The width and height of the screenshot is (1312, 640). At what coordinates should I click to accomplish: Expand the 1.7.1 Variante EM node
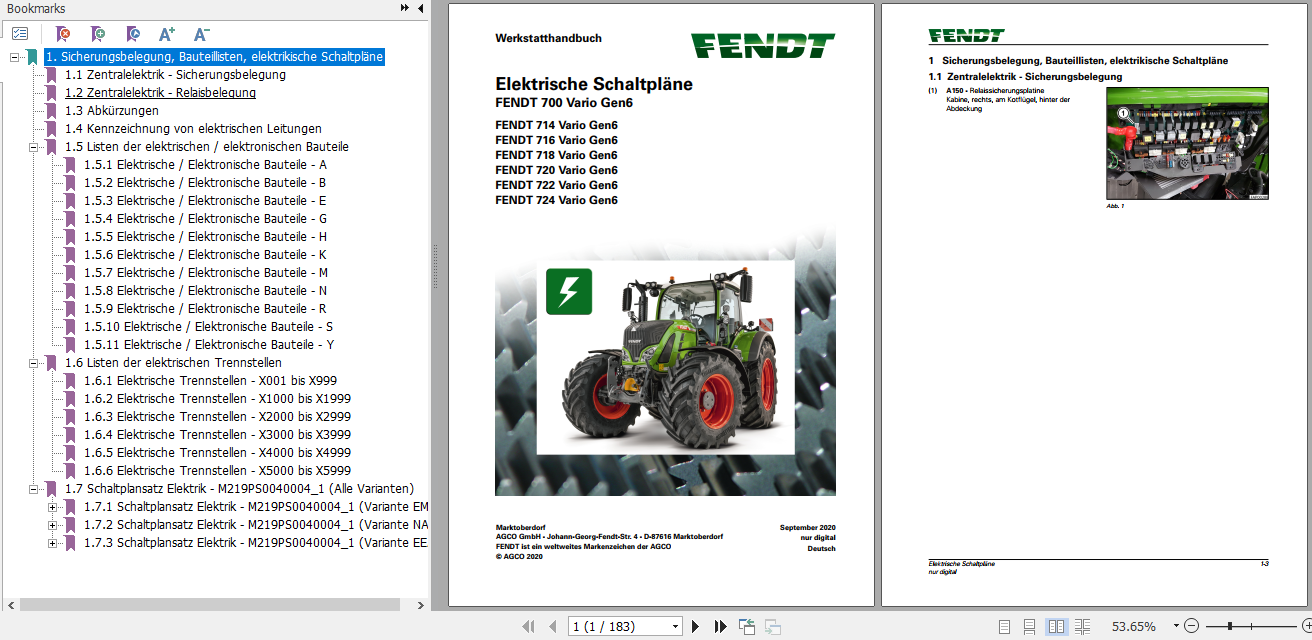click(x=52, y=507)
